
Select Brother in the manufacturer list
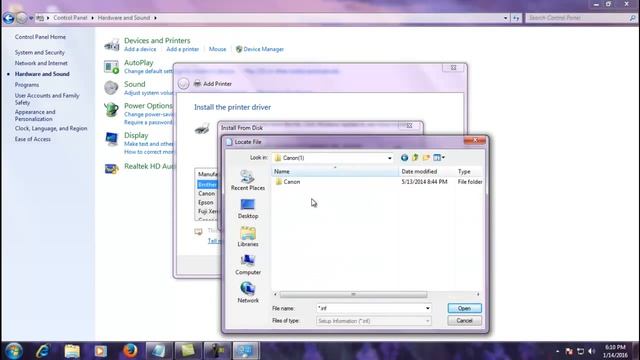pyautogui.click(x=207, y=184)
